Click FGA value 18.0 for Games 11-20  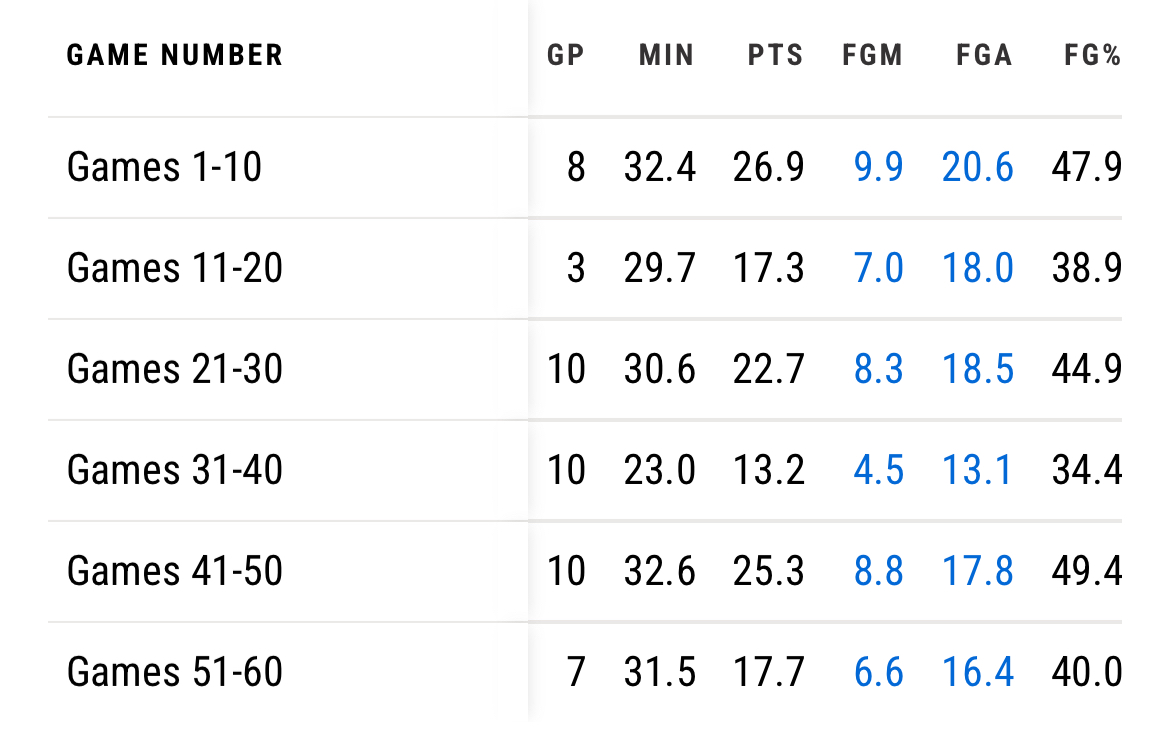[977, 268]
